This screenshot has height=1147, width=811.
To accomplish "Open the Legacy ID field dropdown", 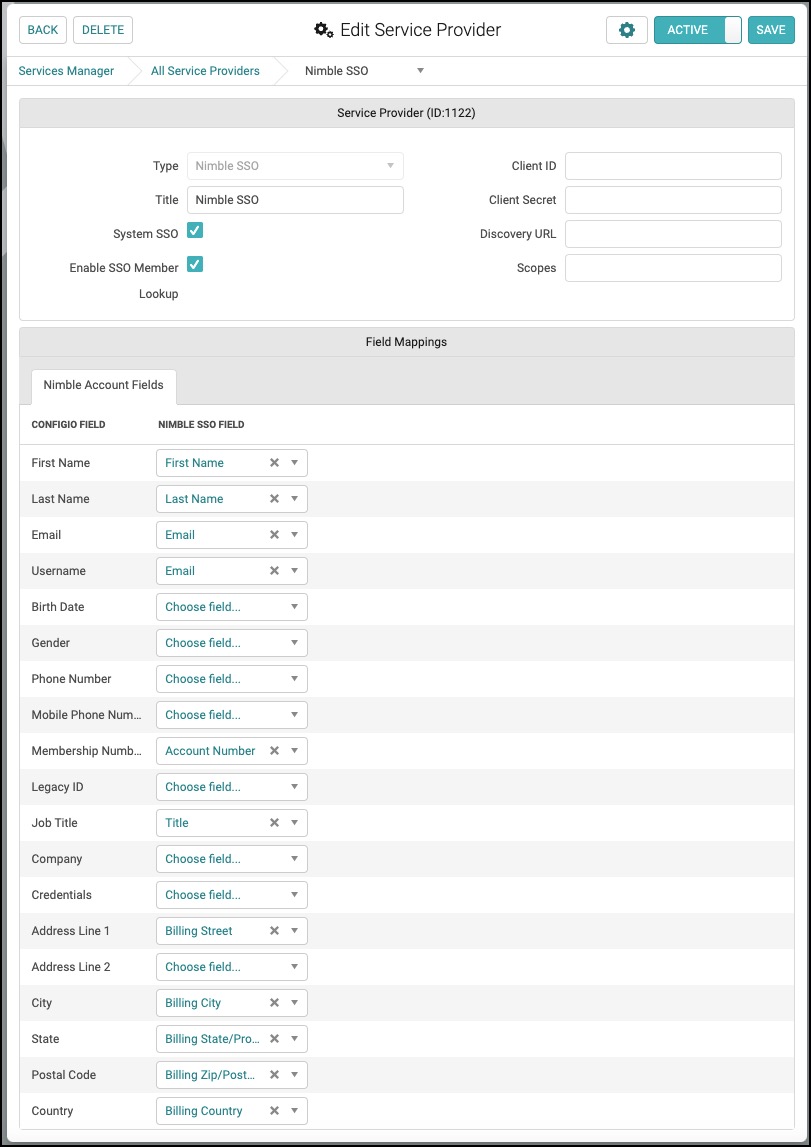I will (x=232, y=787).
